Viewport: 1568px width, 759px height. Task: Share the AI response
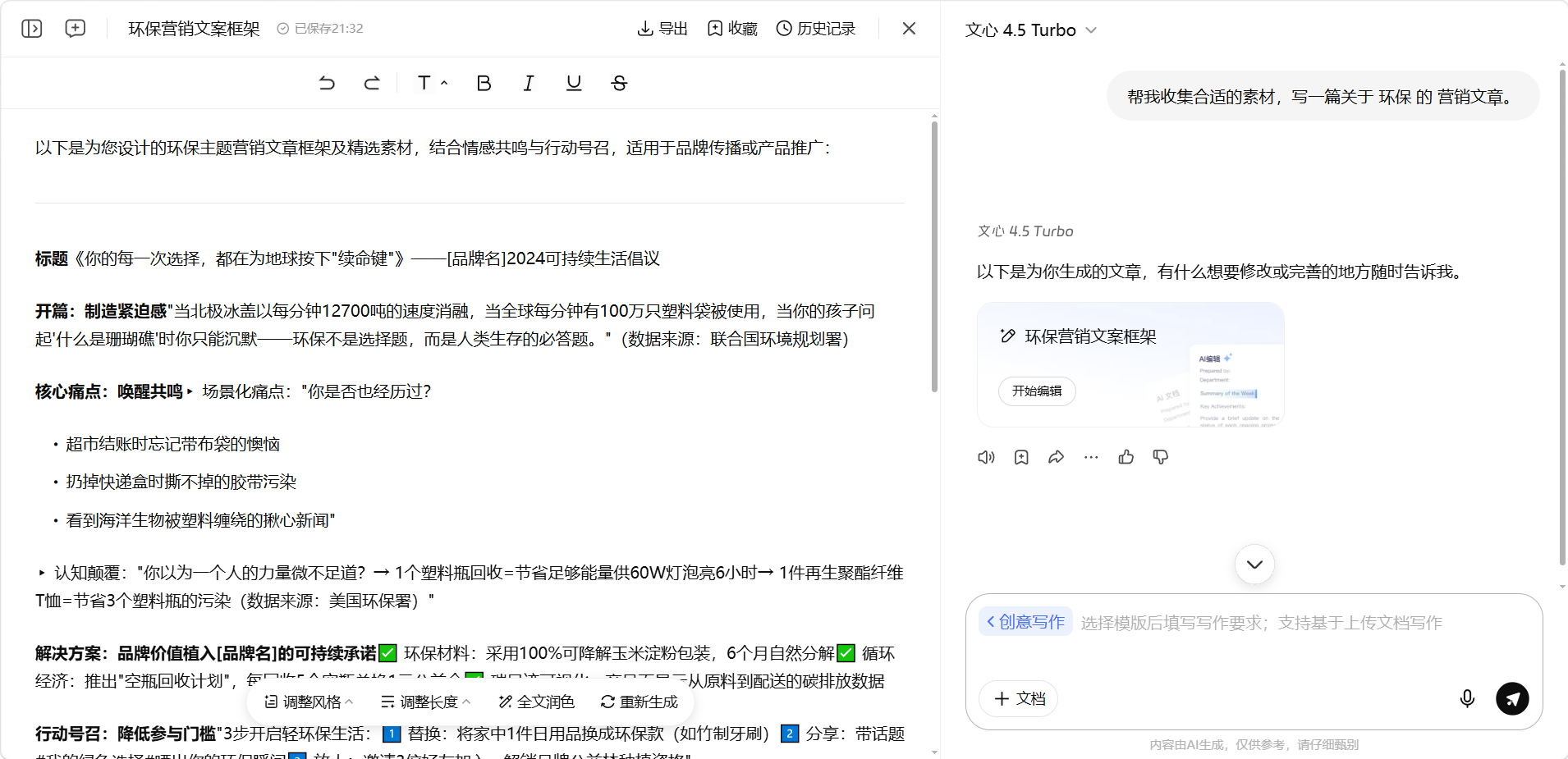click(1056, 457)
